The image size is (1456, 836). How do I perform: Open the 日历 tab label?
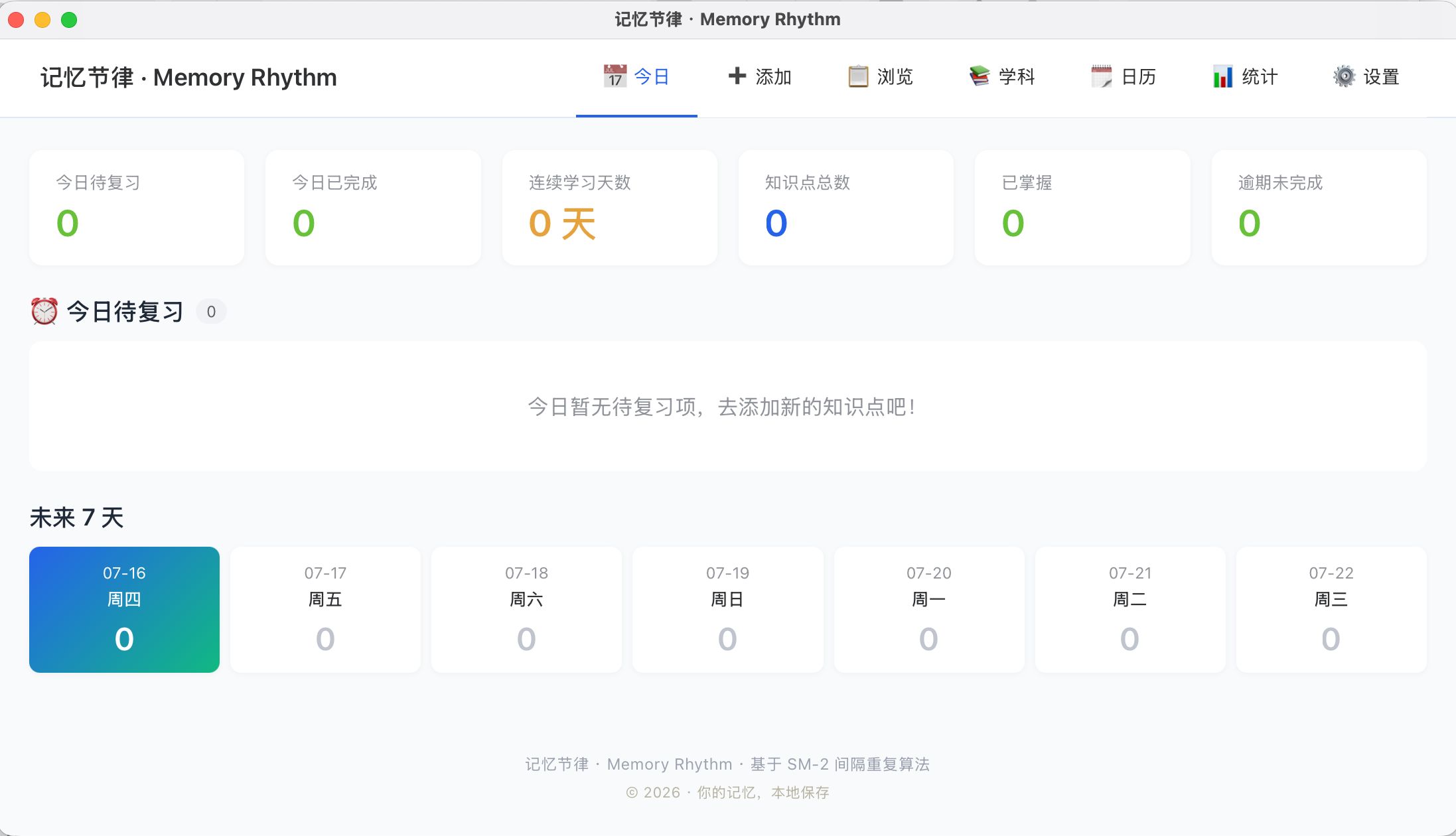1139,77
